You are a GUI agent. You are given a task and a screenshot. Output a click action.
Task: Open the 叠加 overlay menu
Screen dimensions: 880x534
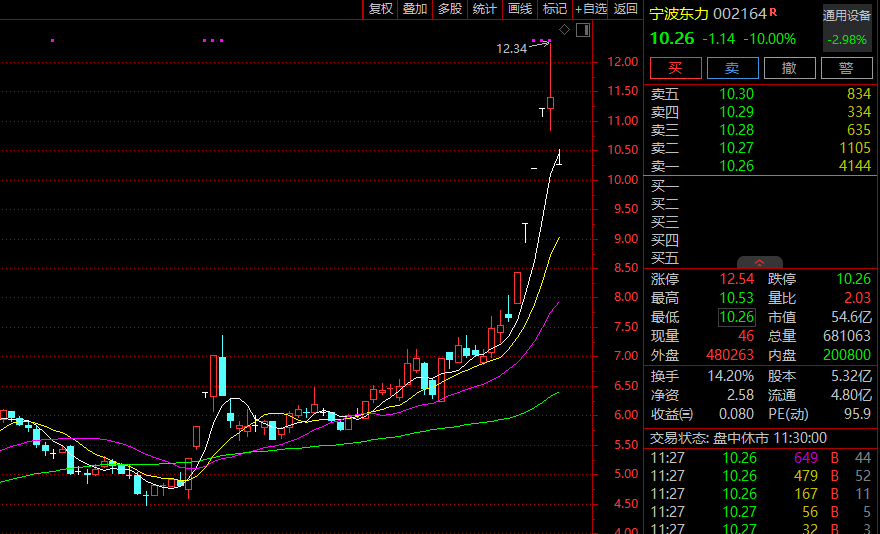tap(415, 8)
